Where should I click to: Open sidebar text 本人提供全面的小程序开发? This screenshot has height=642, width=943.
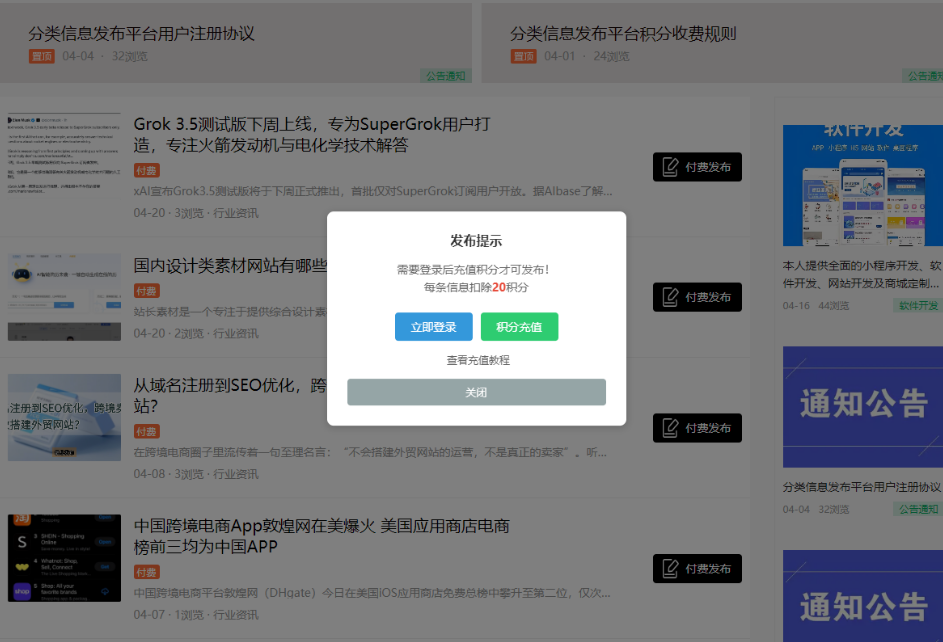click(862, 274)
